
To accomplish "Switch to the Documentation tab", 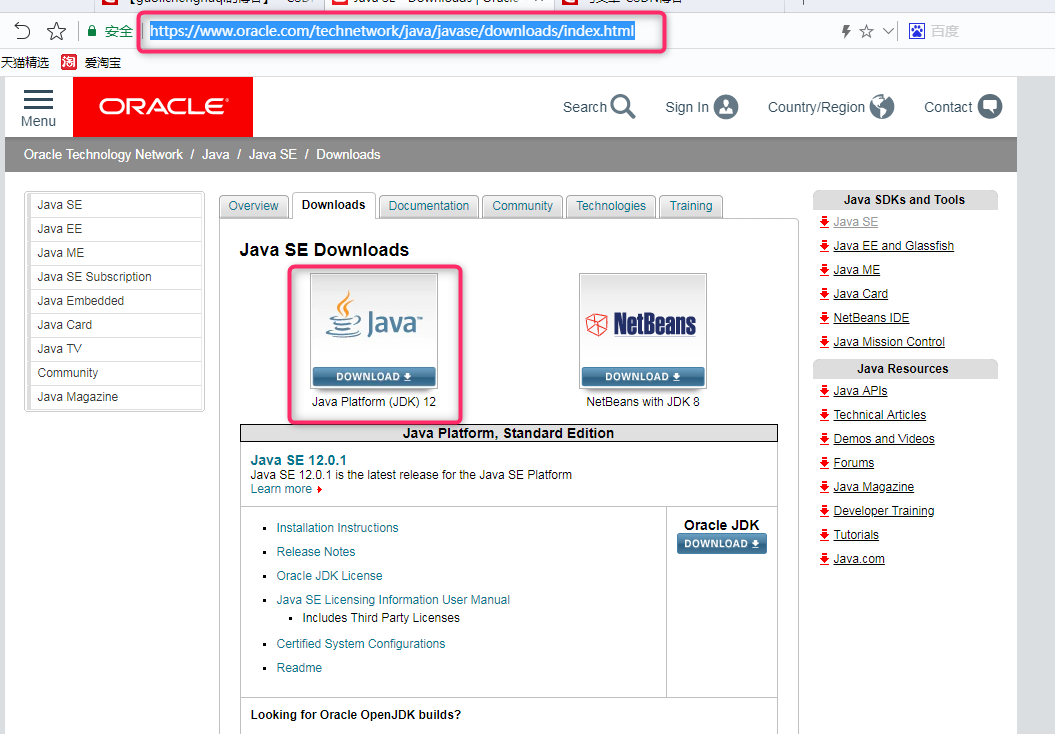I will [x=429, y=206].
